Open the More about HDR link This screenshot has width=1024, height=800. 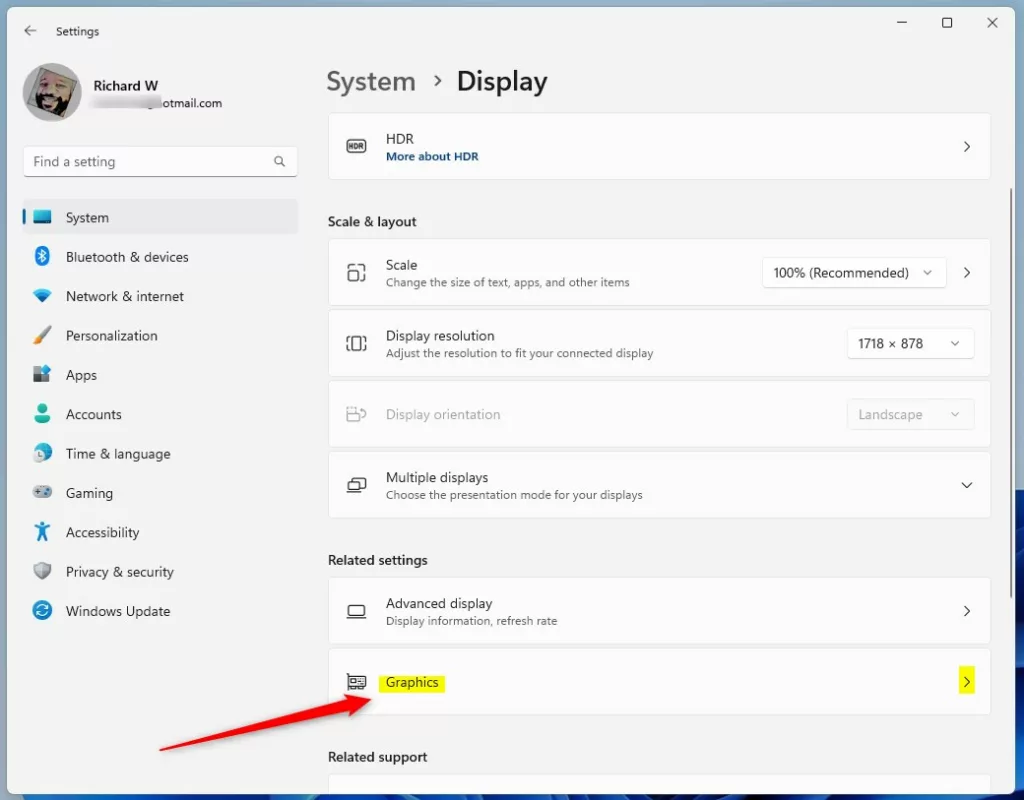432,156
